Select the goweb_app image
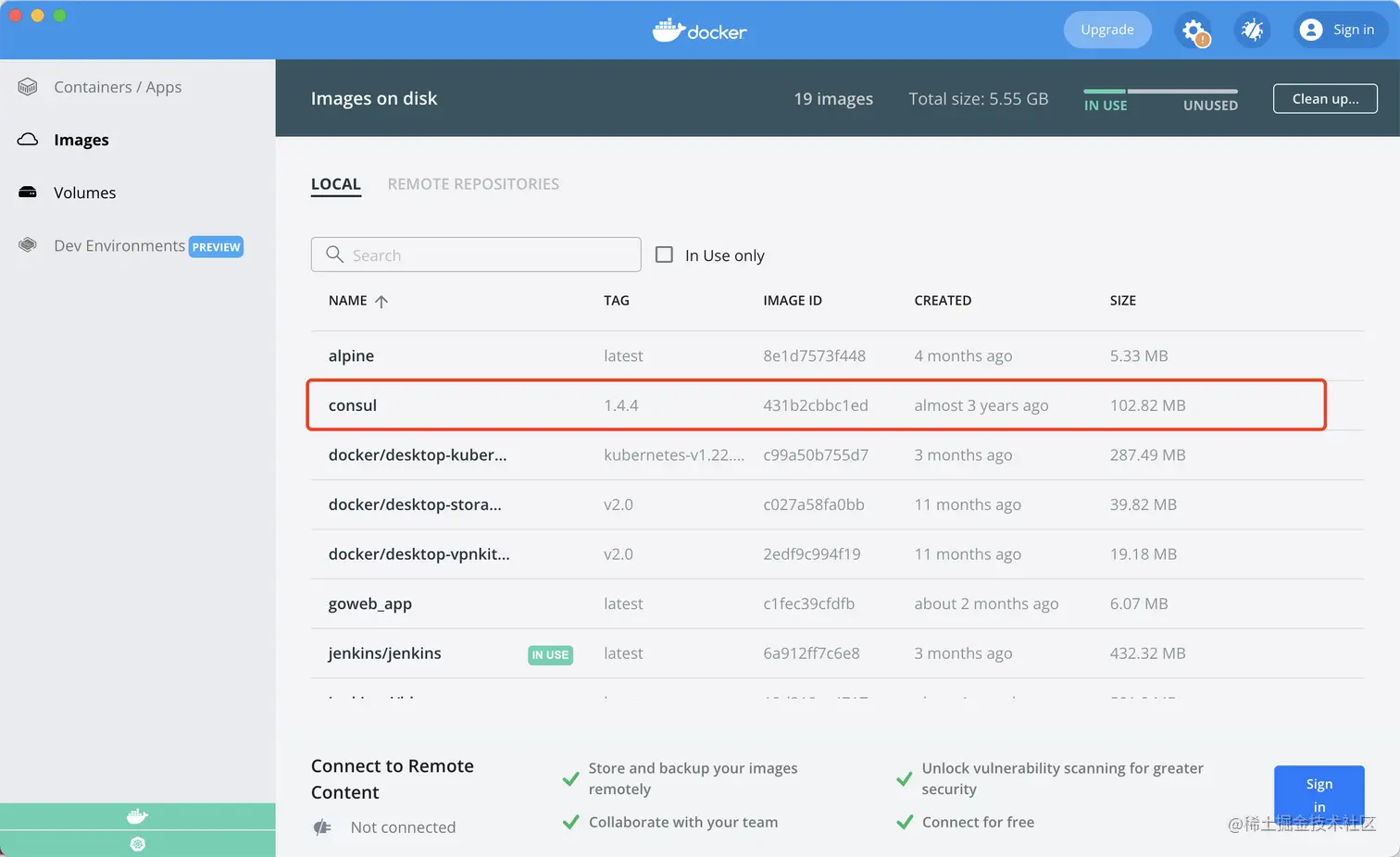The image size is (1400, 857). point(370,604)
